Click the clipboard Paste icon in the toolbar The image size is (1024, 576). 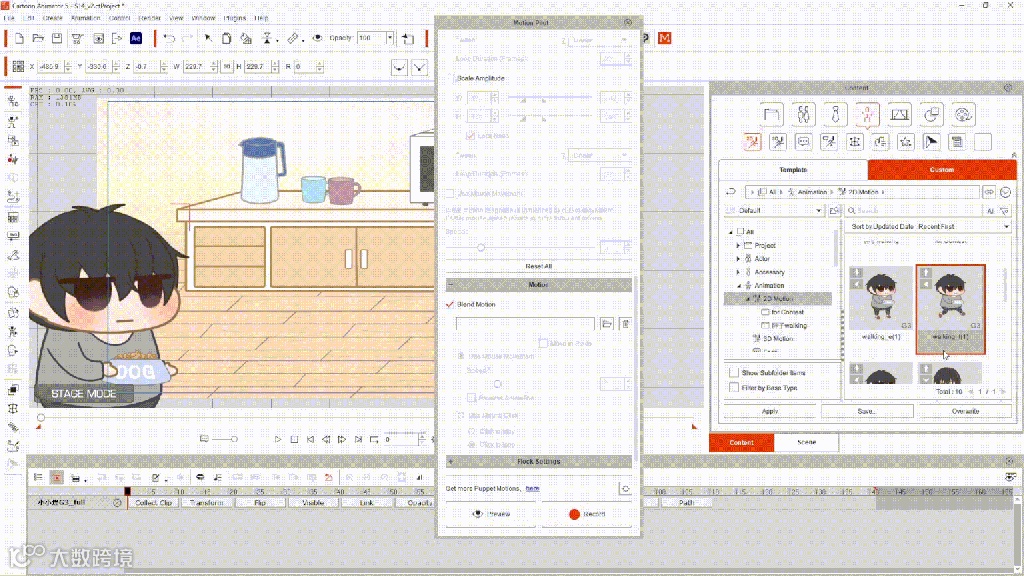227,39
